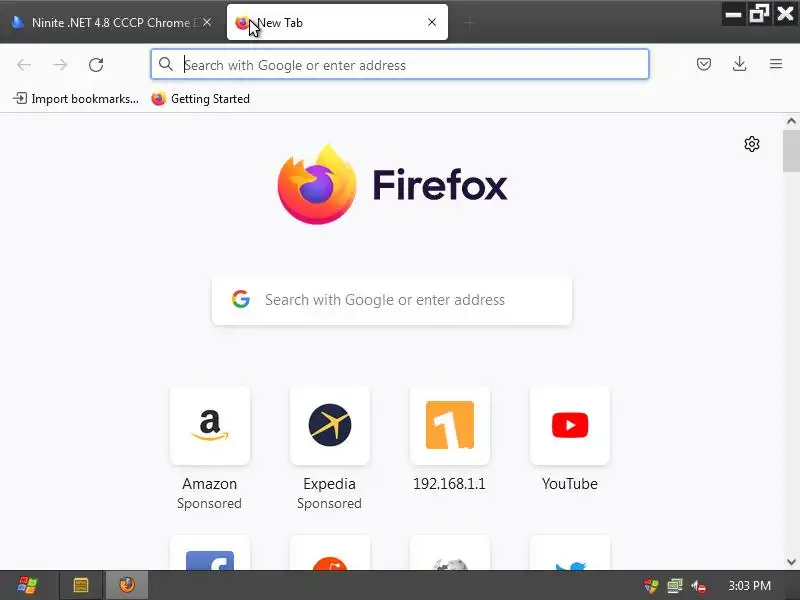Click the Google G logo in search box
Image resolution: width=800 pixels, height=600 pixels.
point(241,299)
